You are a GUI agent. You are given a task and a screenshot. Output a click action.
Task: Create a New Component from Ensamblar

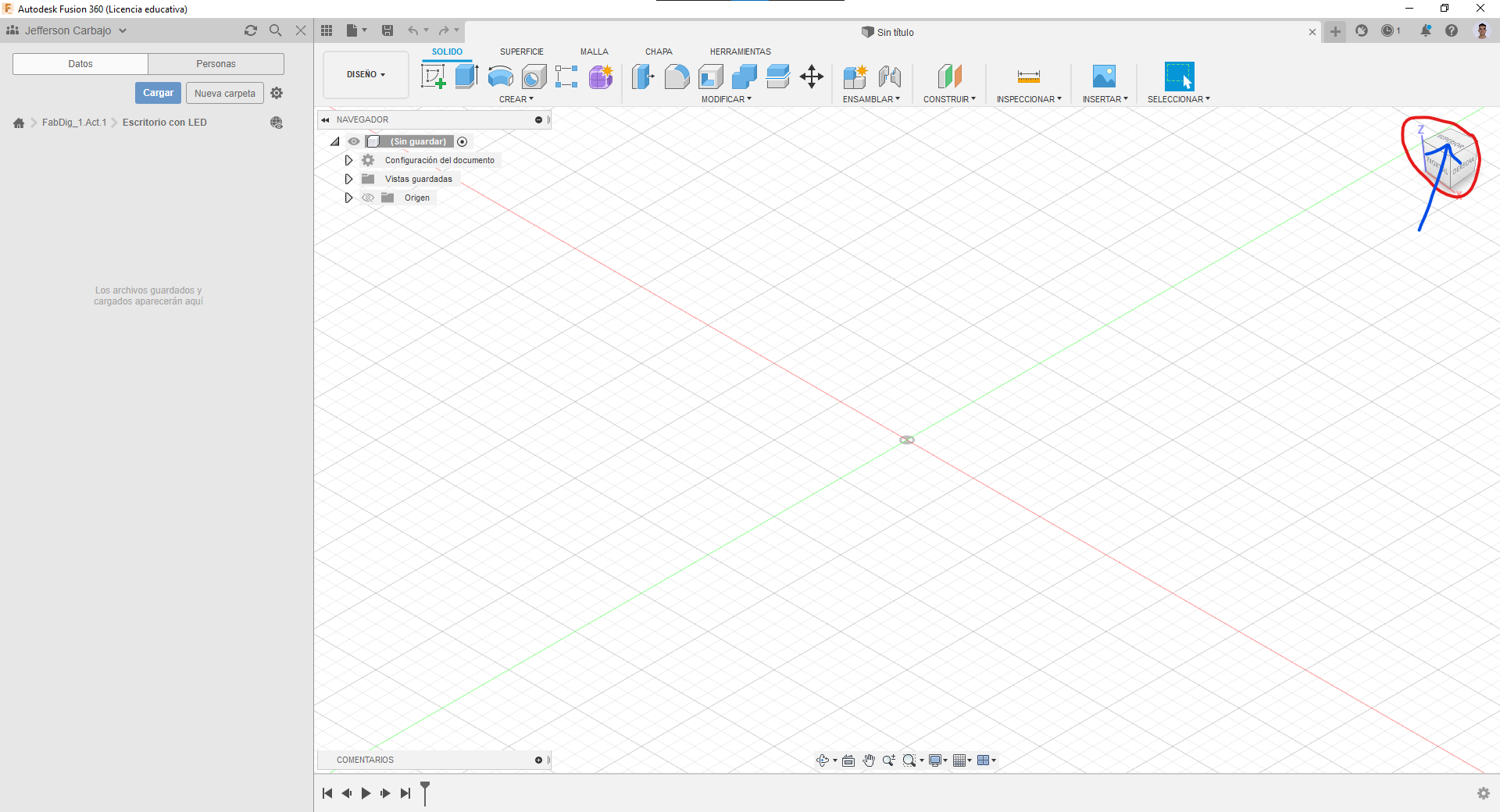tap(855, 77)
